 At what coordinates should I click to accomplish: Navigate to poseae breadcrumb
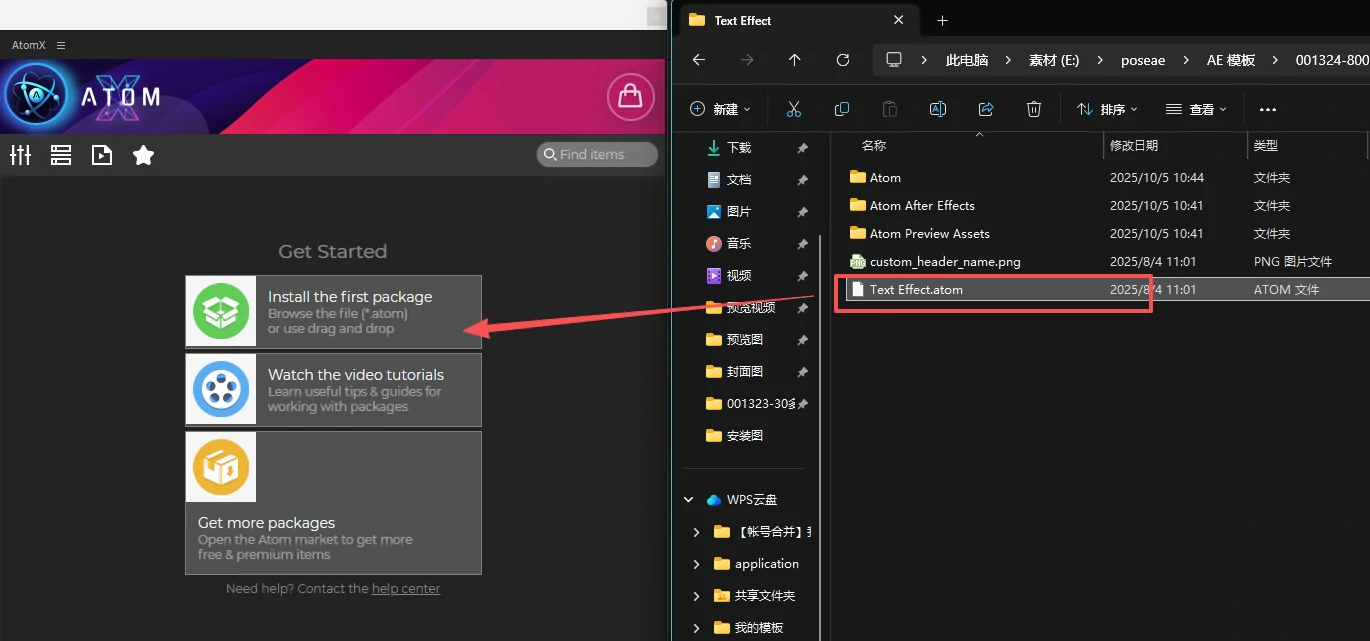[1142, 60]
